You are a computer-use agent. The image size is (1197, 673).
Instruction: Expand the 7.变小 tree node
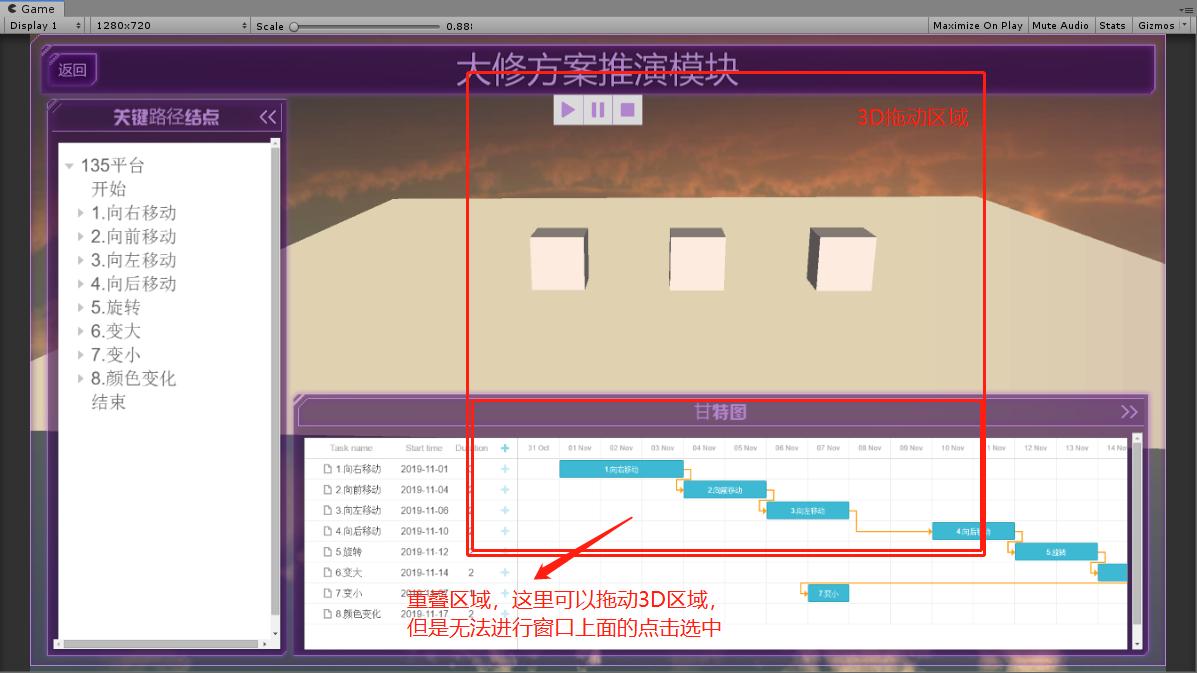(x=80, y=355)
